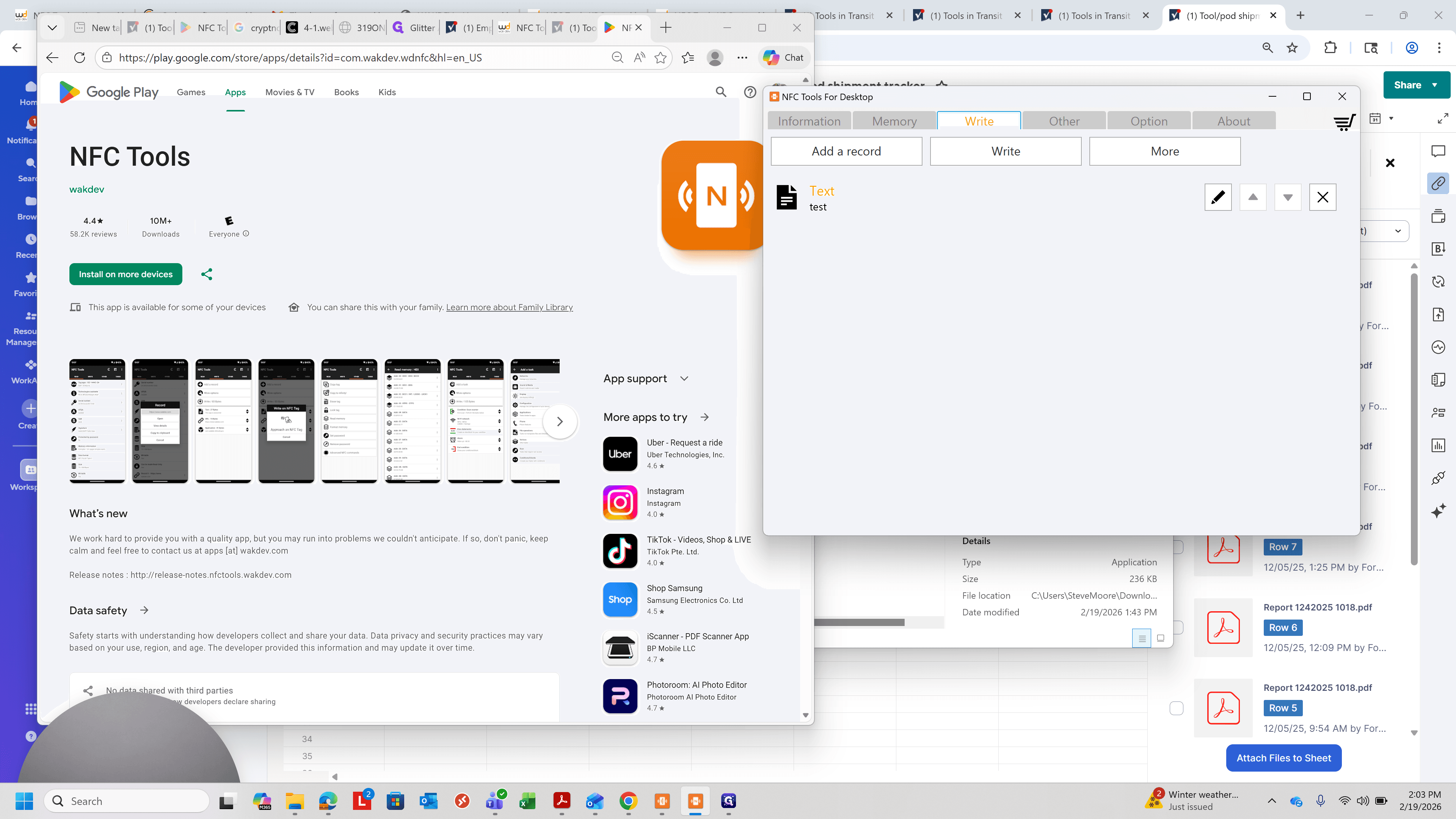Image resolution: width=1456 pixels, height=819 pixels.
Task: Open the Copilot Chat button in Edge
Action: [x=783, y=58]
